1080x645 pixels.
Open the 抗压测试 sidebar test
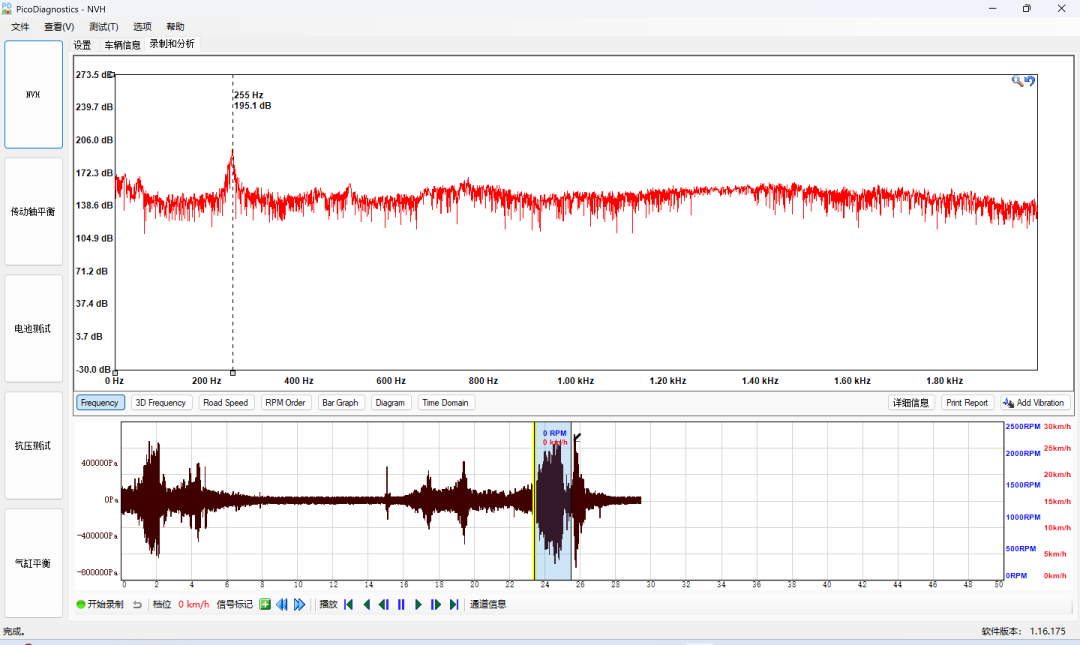tap(34, 446)
